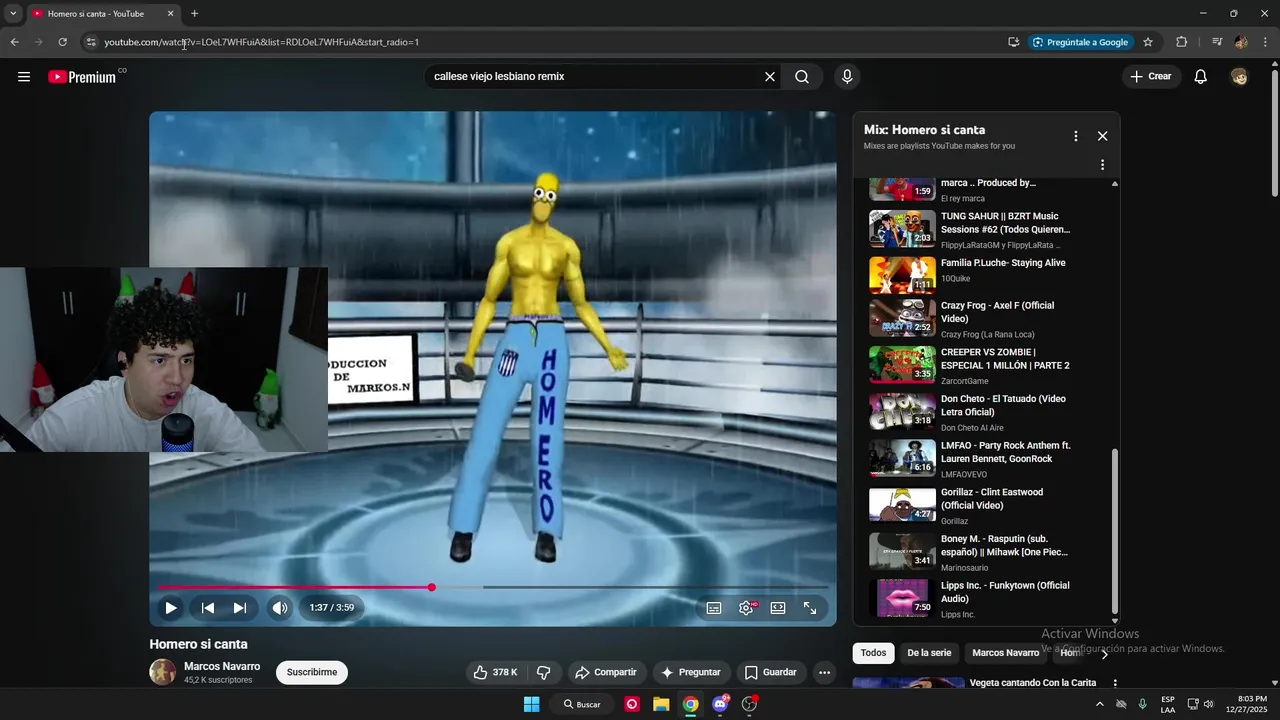Go back in browser history
The width and height of the screenshot is (1280, 720).
(x=14, y=42)
